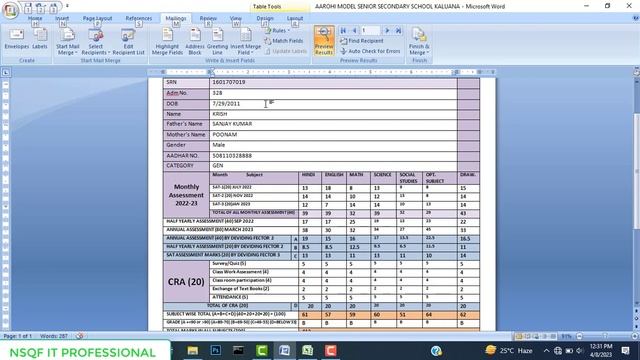Show hidden system tray icons
This screenshot has height=360, width=640.
pyautogui.click(x=547, y=351)
